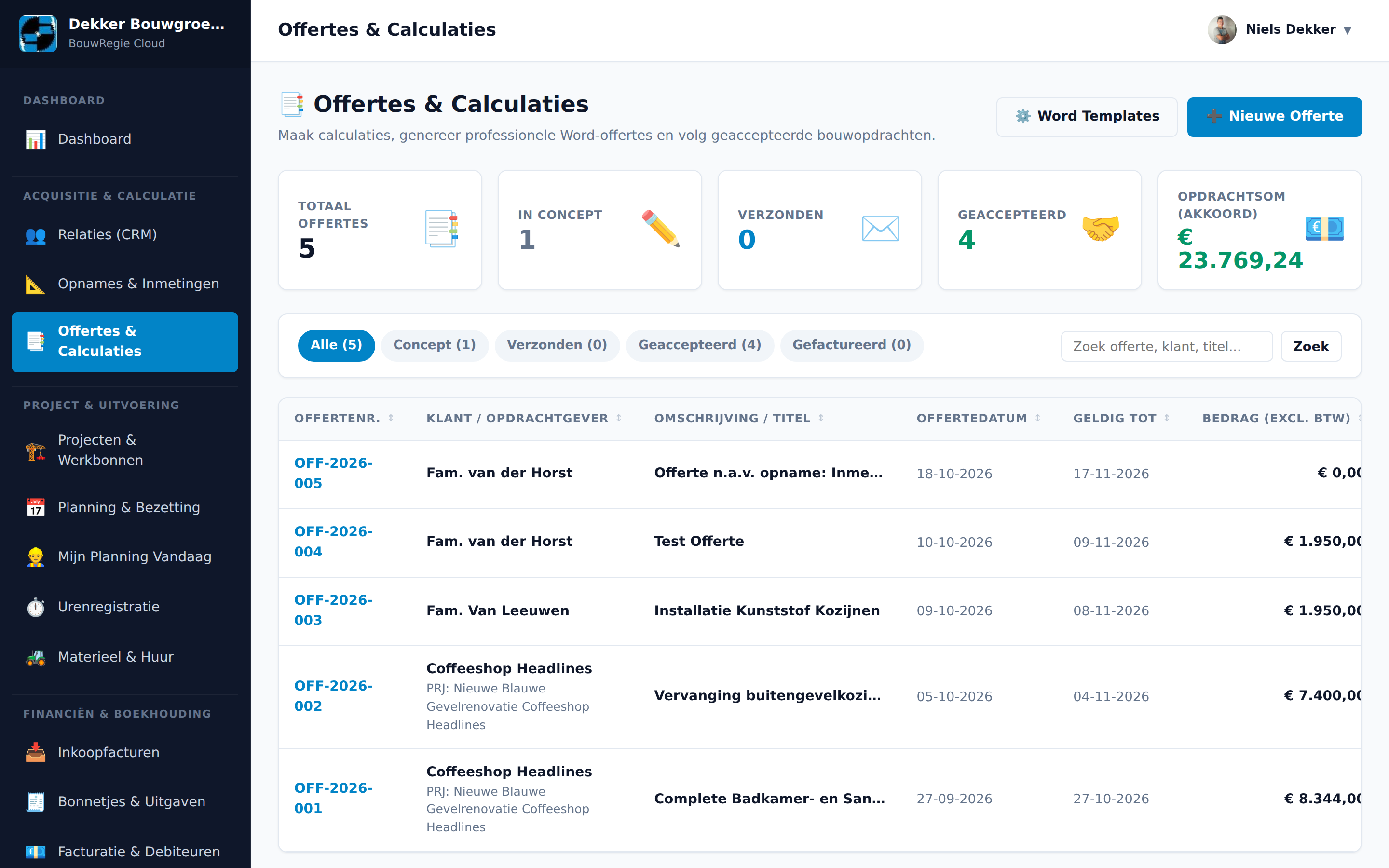Click the Opnames & Inmetingen ruler icon
The width and height of the screenshot is (1389, 868).
click(36, 284)
